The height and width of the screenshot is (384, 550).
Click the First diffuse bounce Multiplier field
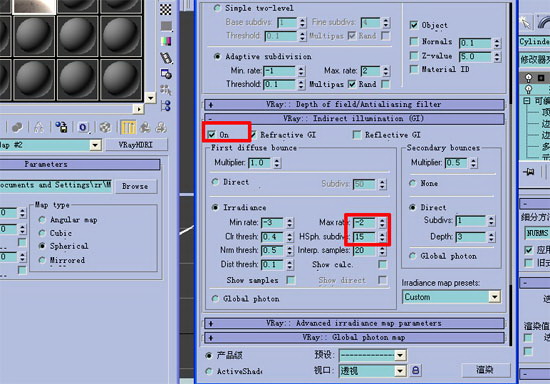pos(260,163)
